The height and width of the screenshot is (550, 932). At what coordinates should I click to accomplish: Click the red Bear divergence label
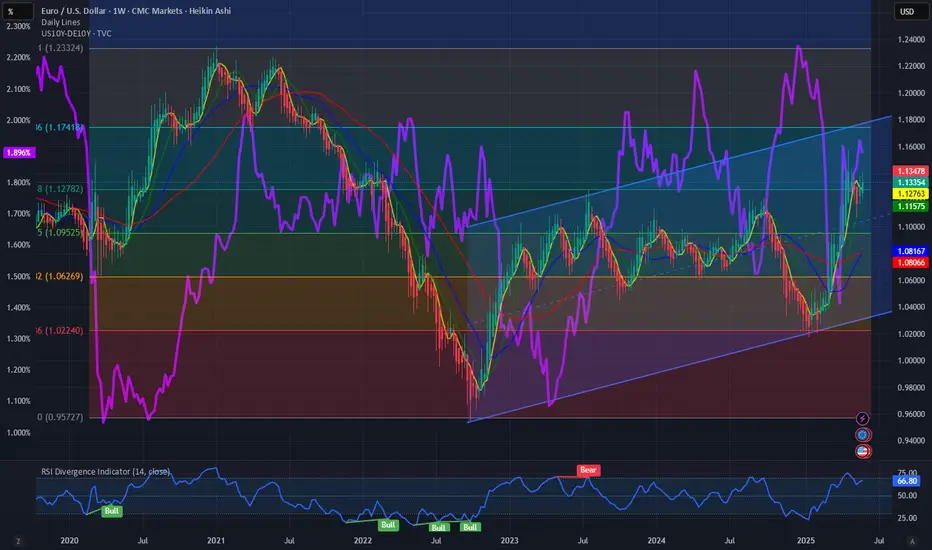(588, 470)
